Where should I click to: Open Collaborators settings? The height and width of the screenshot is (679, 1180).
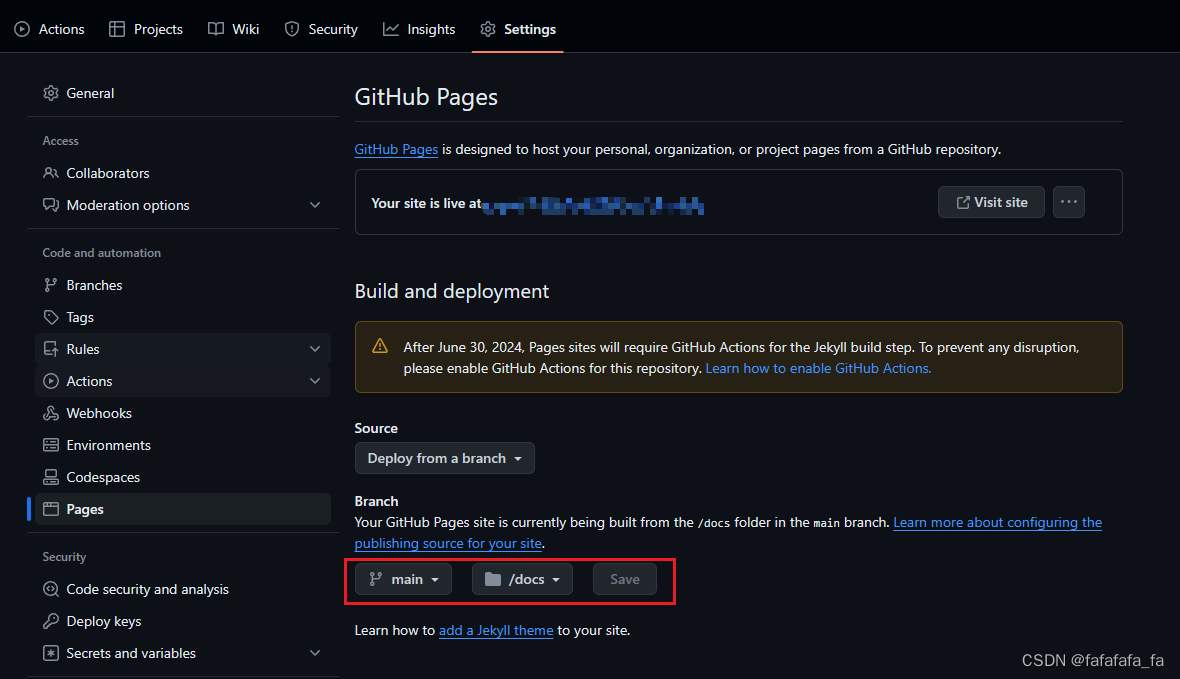pyautogui.click(x=183, y=173)
